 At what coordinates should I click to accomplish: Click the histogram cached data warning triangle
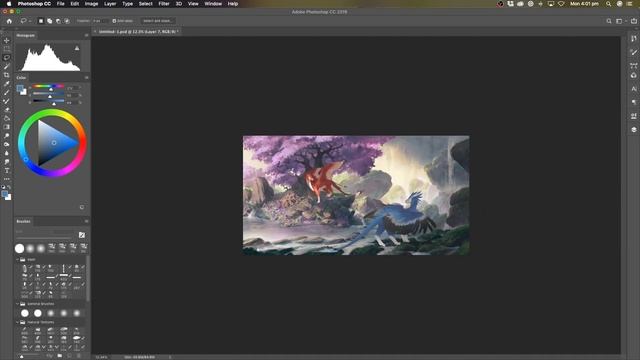[x=77, y=48]
